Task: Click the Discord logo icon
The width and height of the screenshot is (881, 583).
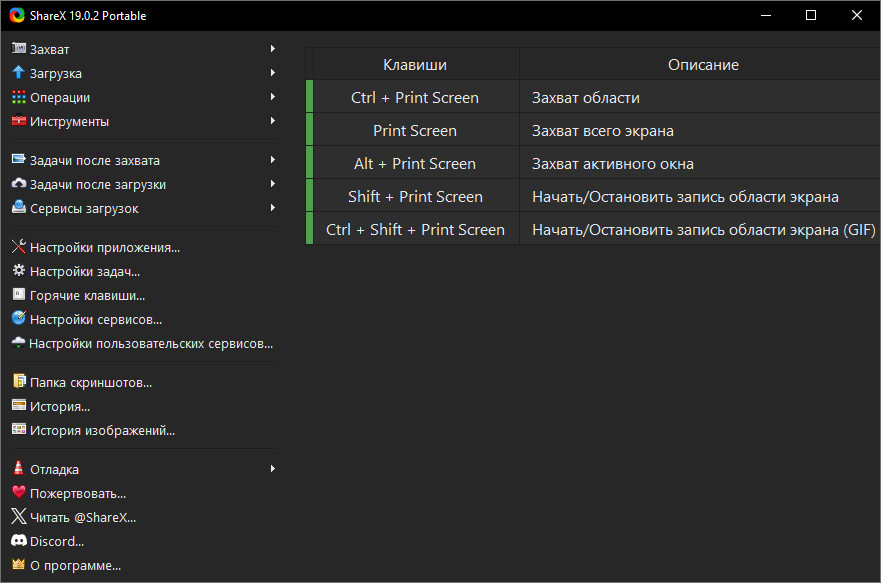Action: (18, 541)
